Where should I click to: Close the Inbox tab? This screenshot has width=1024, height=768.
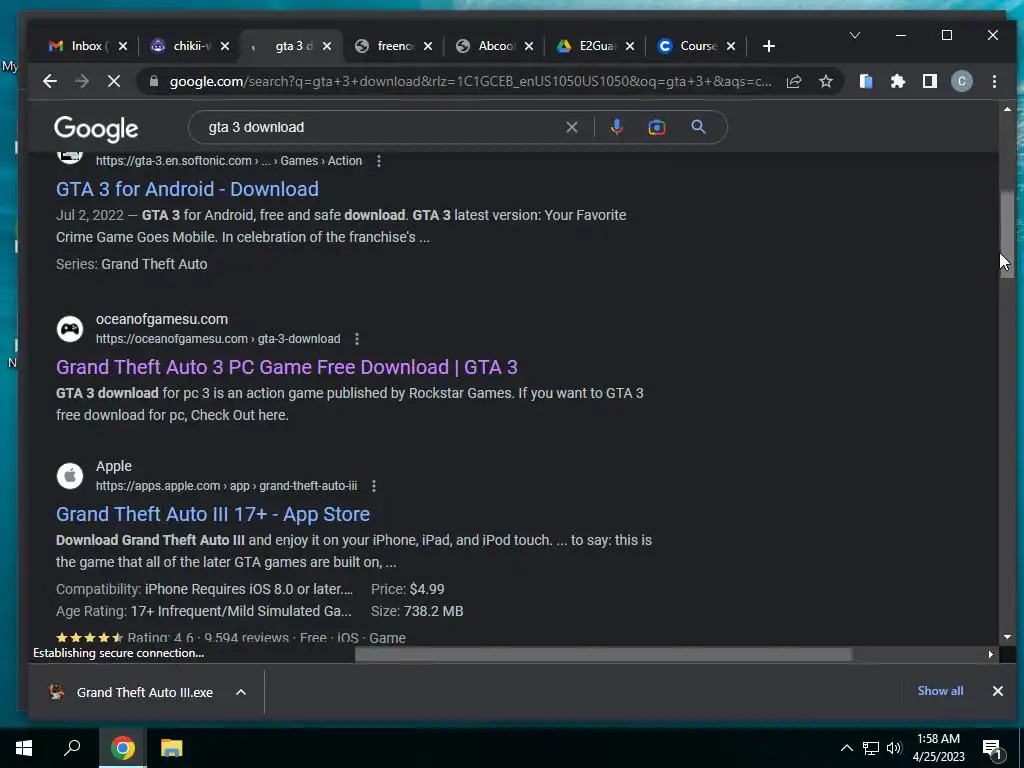(123, 46)
